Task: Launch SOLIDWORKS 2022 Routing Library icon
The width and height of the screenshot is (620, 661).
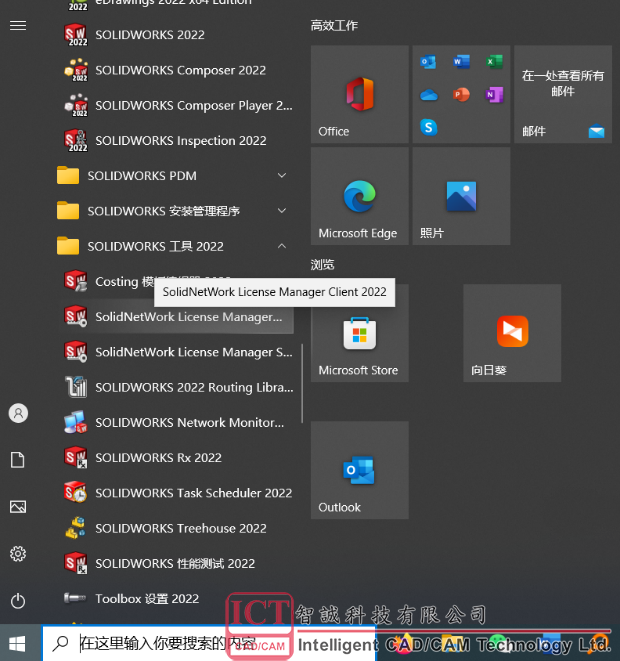Action: click(76, 387)
